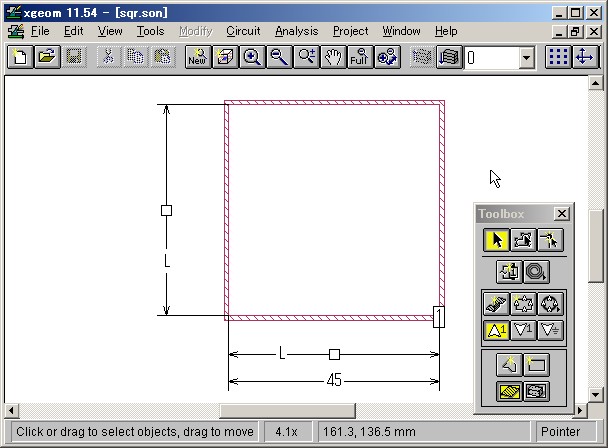Click the horizontal scrollbar thumb
This screenshot has width=608, height=448.
click(287, 410)
